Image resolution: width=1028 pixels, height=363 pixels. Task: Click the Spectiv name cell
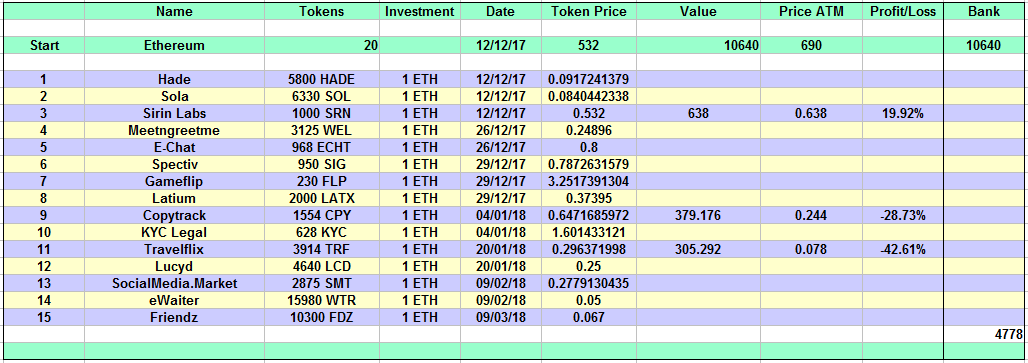(x=174, y=164)
